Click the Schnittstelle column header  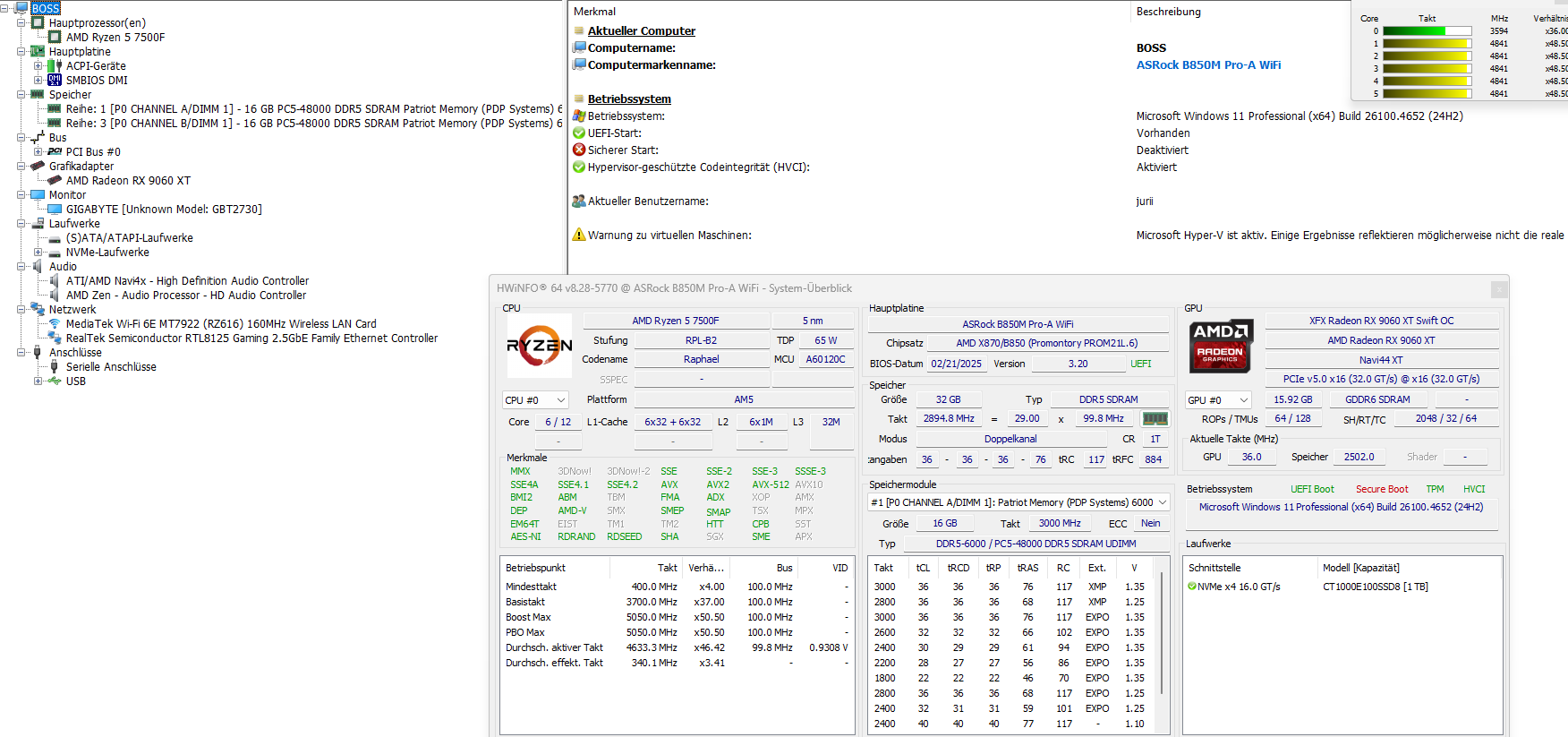[1214, 568]
